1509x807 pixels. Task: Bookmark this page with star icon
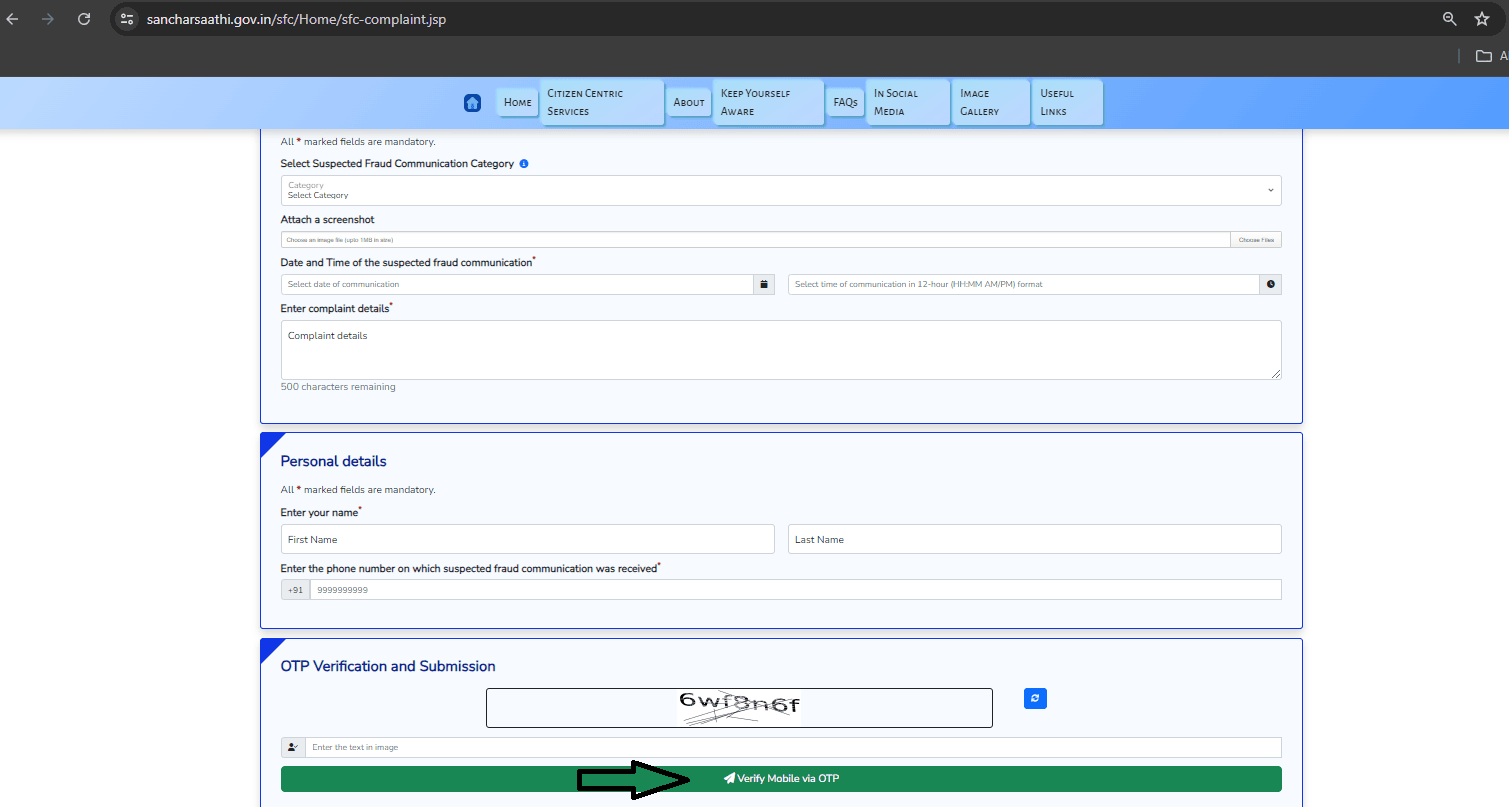click(1481, 19)
